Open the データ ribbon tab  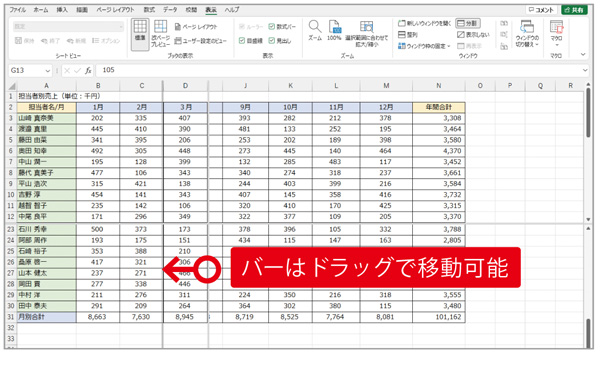tap(170, 10)
